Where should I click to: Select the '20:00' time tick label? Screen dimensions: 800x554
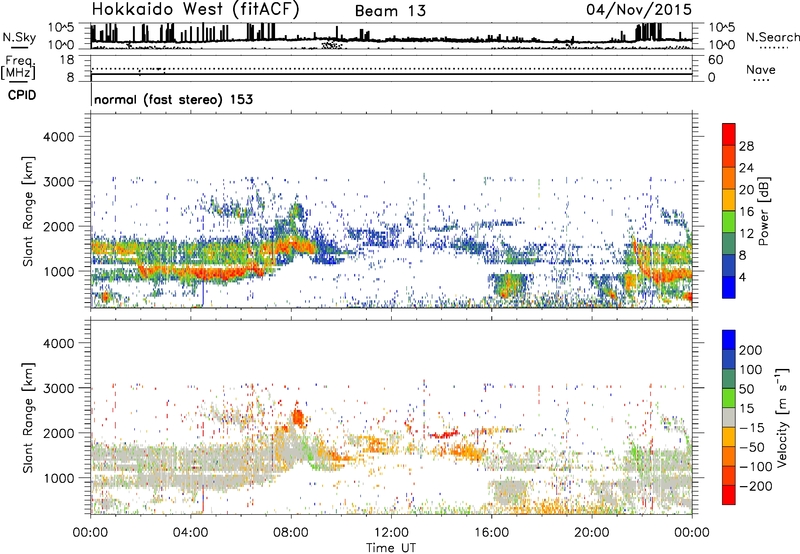(x=591, y=533)
